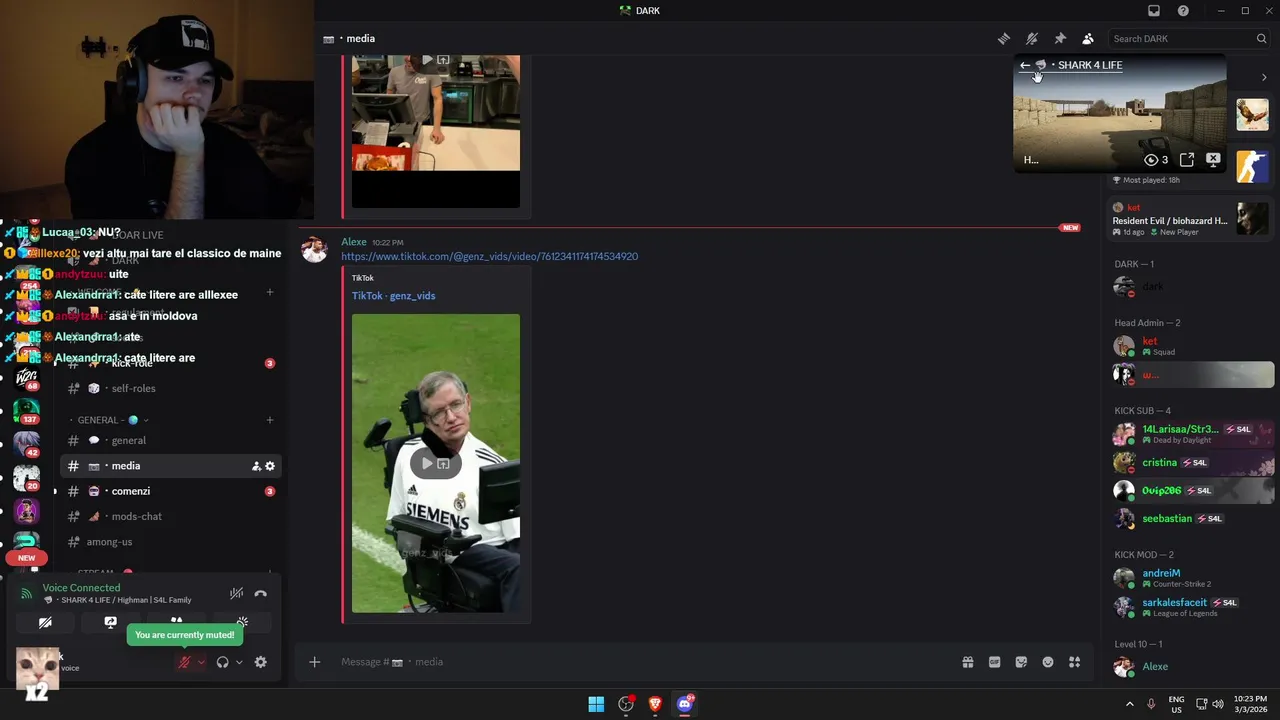Image resolution: width=1280 pixels, height=720 pixels.
Task: Open the gift Nitro icon
Action: 968,662
